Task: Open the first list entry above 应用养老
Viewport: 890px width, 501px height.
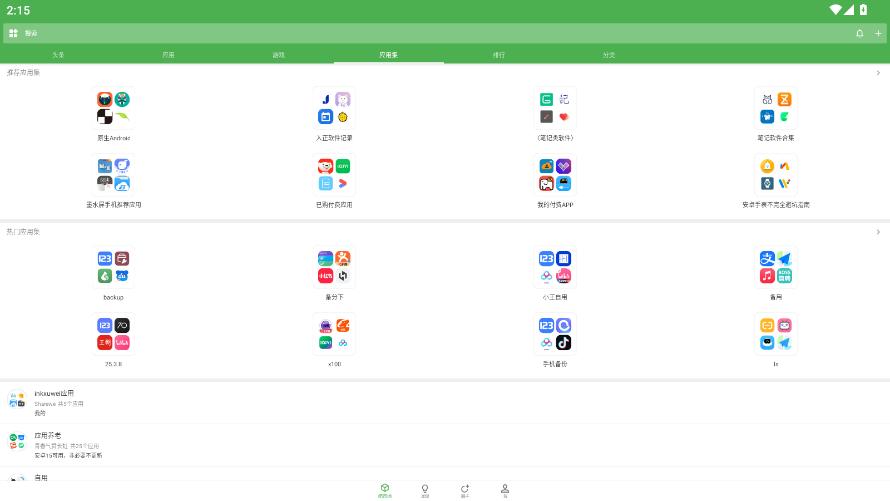Action: [x=445, y=403]
